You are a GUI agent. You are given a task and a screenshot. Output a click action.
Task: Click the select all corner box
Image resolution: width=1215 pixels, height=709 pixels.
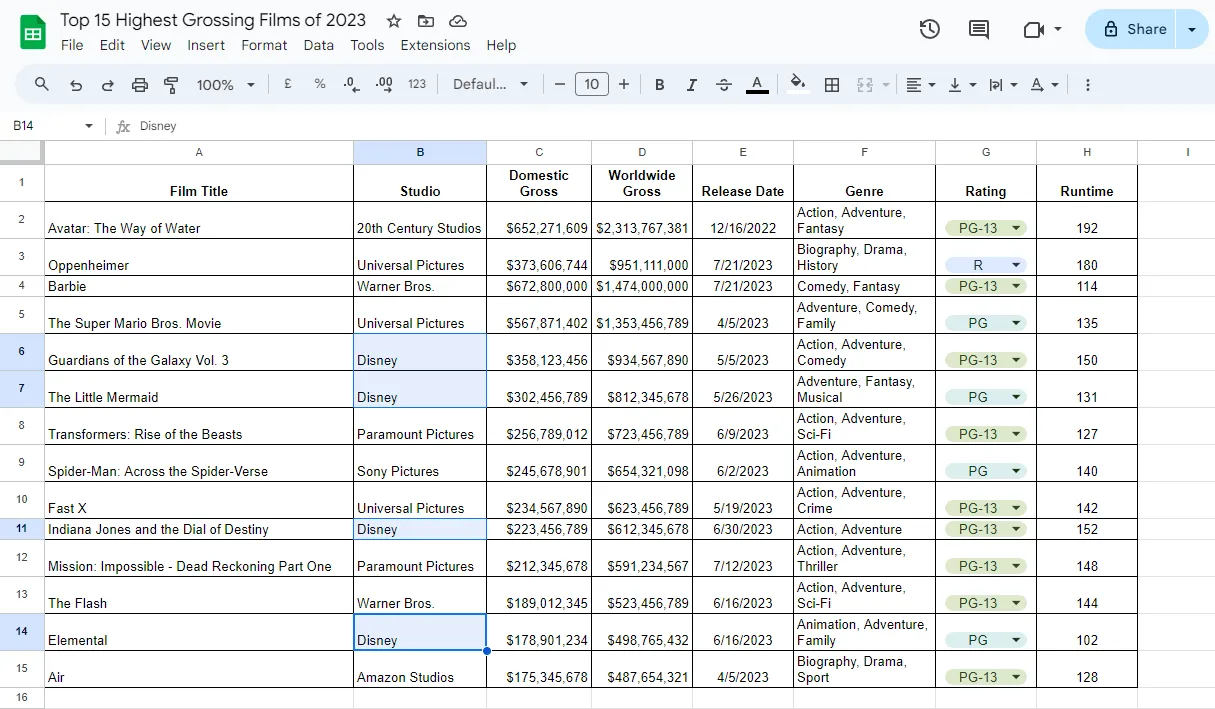click(x=22, y=152)
